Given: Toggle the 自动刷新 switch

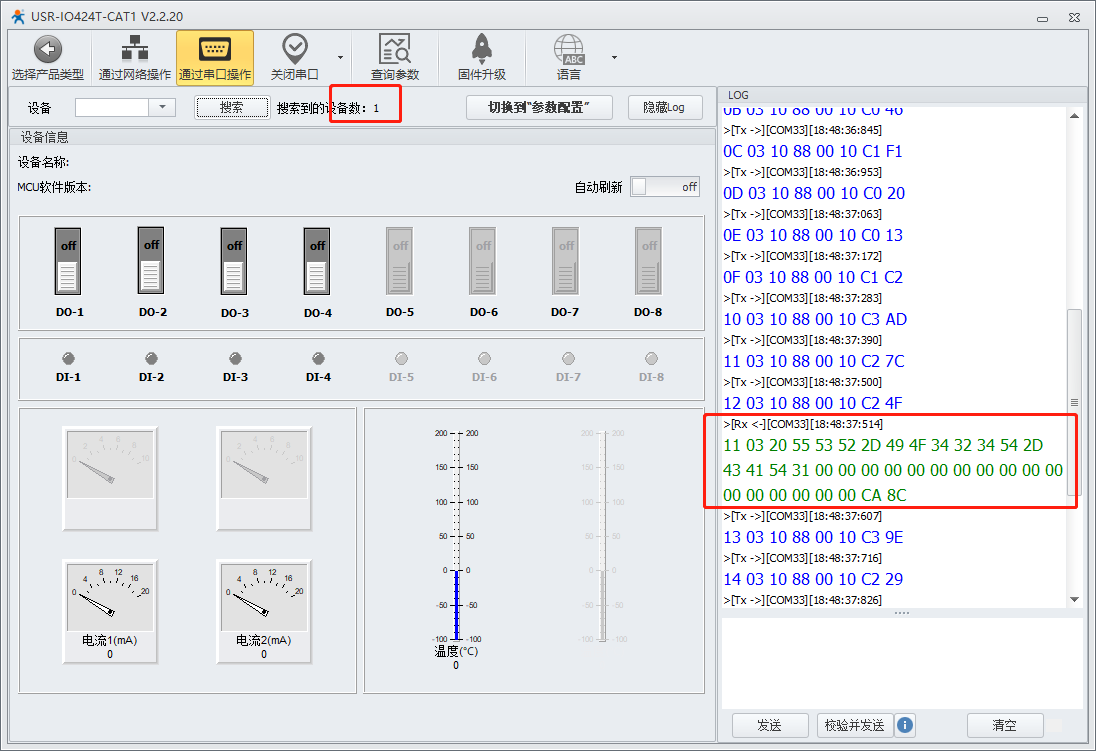Looking at the screenshot, I should [665, 187].
